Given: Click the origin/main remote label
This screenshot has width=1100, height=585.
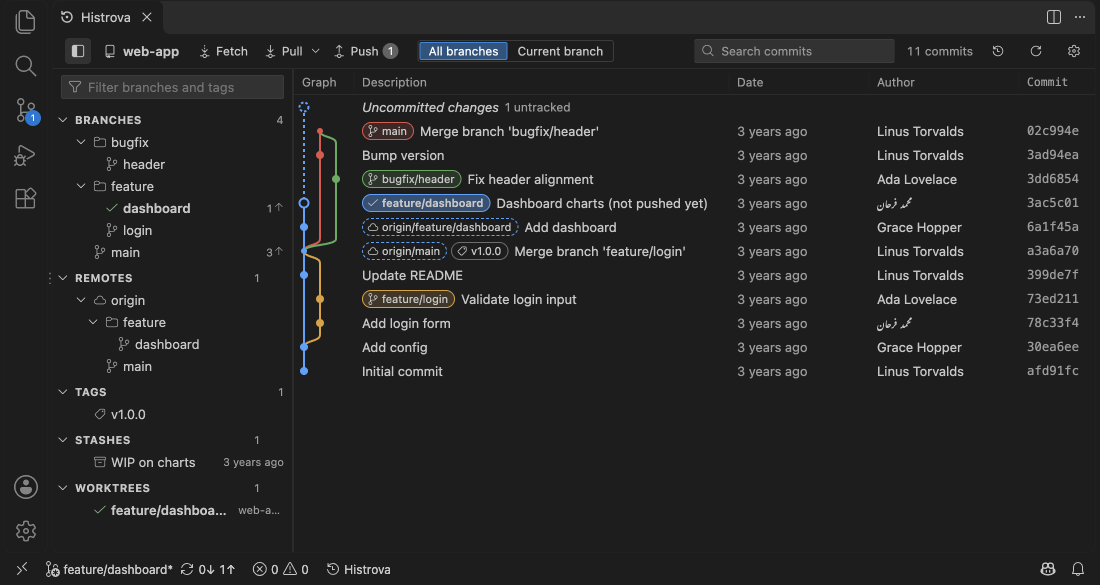Looking at the screenshot, I should (404, 251).
